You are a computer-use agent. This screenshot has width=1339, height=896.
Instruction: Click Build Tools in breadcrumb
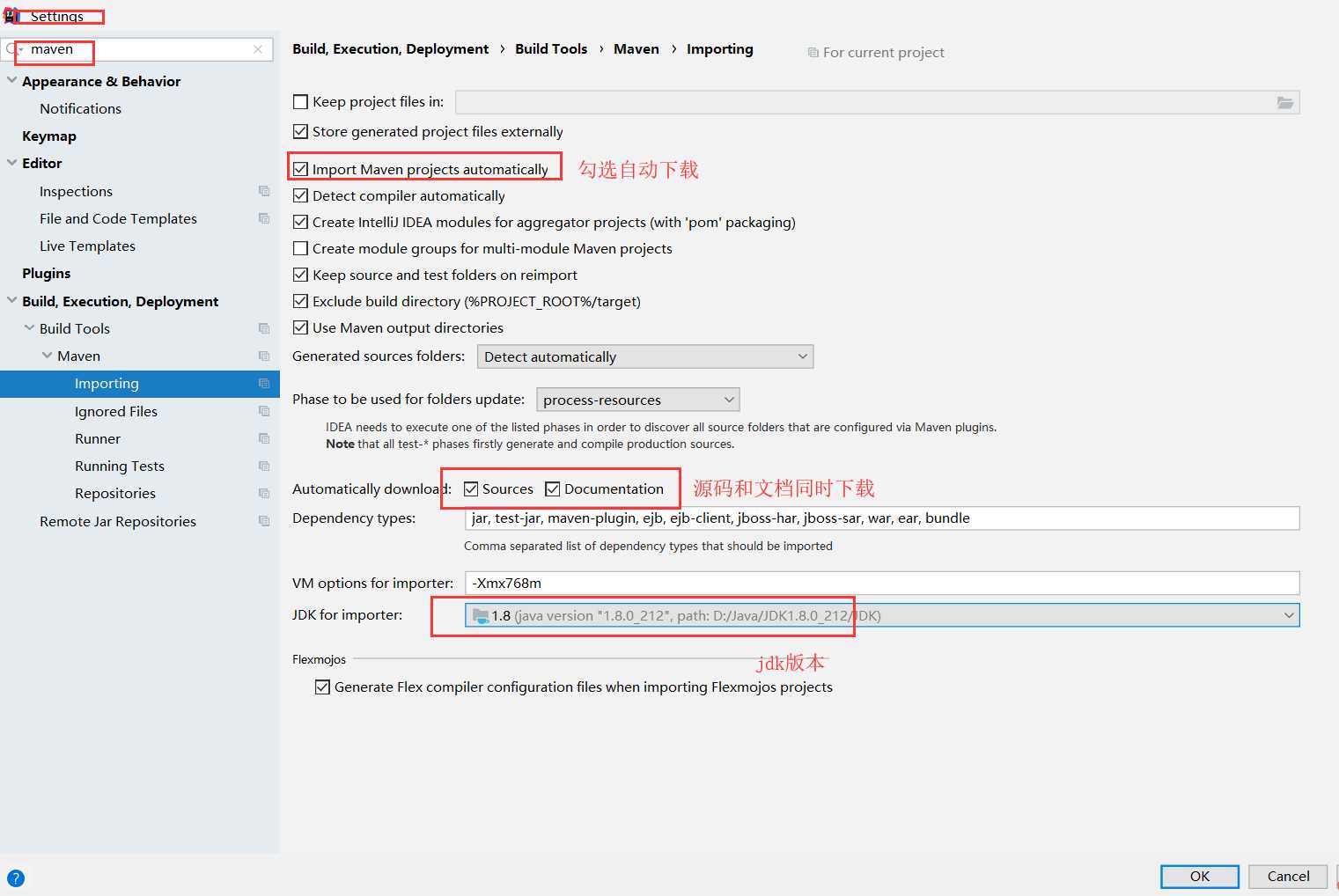551,48
